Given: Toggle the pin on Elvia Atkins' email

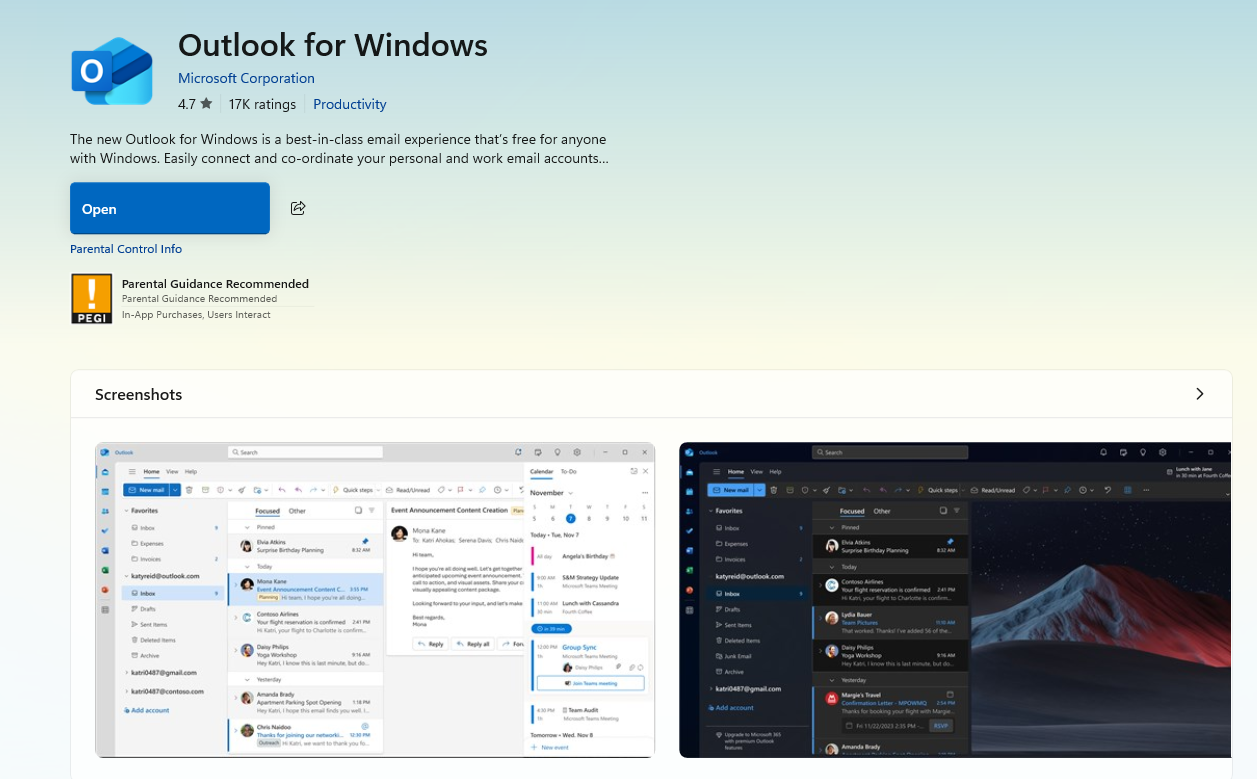Looking at the screenshot, I should (x=365, y=541).
